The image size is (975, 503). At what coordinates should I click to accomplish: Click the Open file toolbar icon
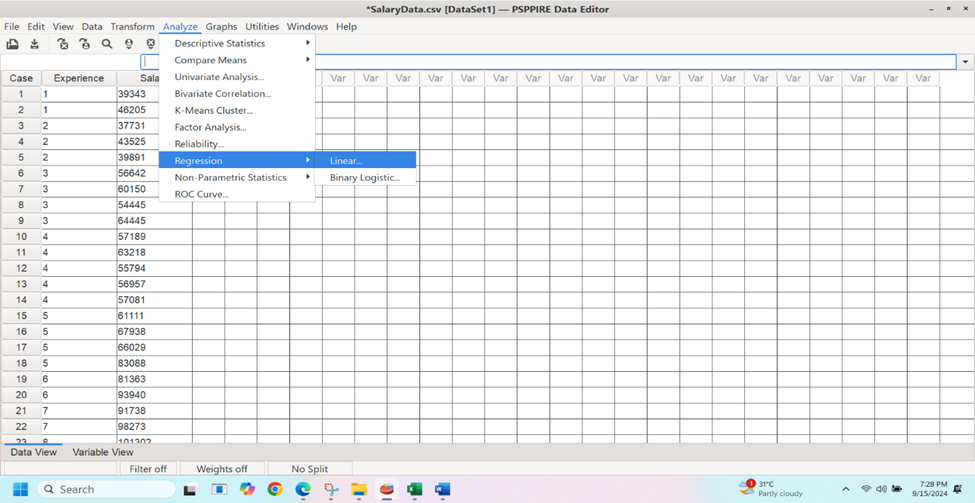tap(12, 44)
